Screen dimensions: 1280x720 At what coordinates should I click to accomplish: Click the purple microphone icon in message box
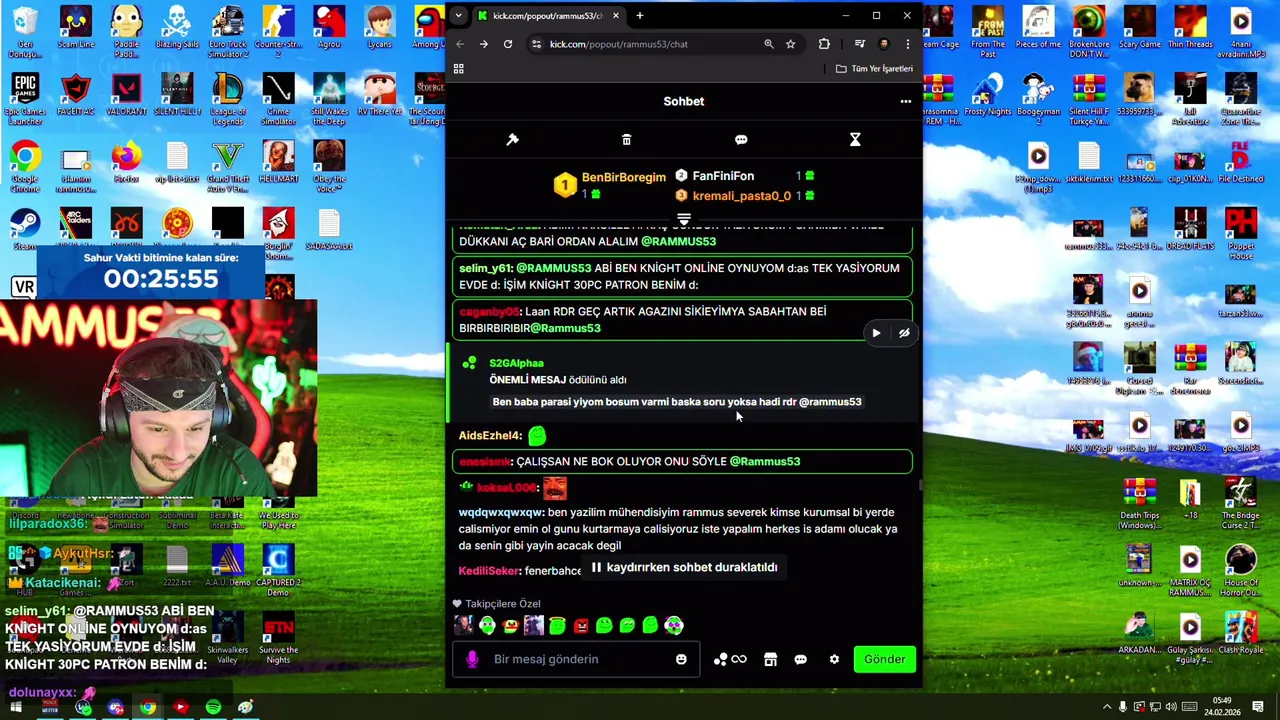click(x=472, y=659)
